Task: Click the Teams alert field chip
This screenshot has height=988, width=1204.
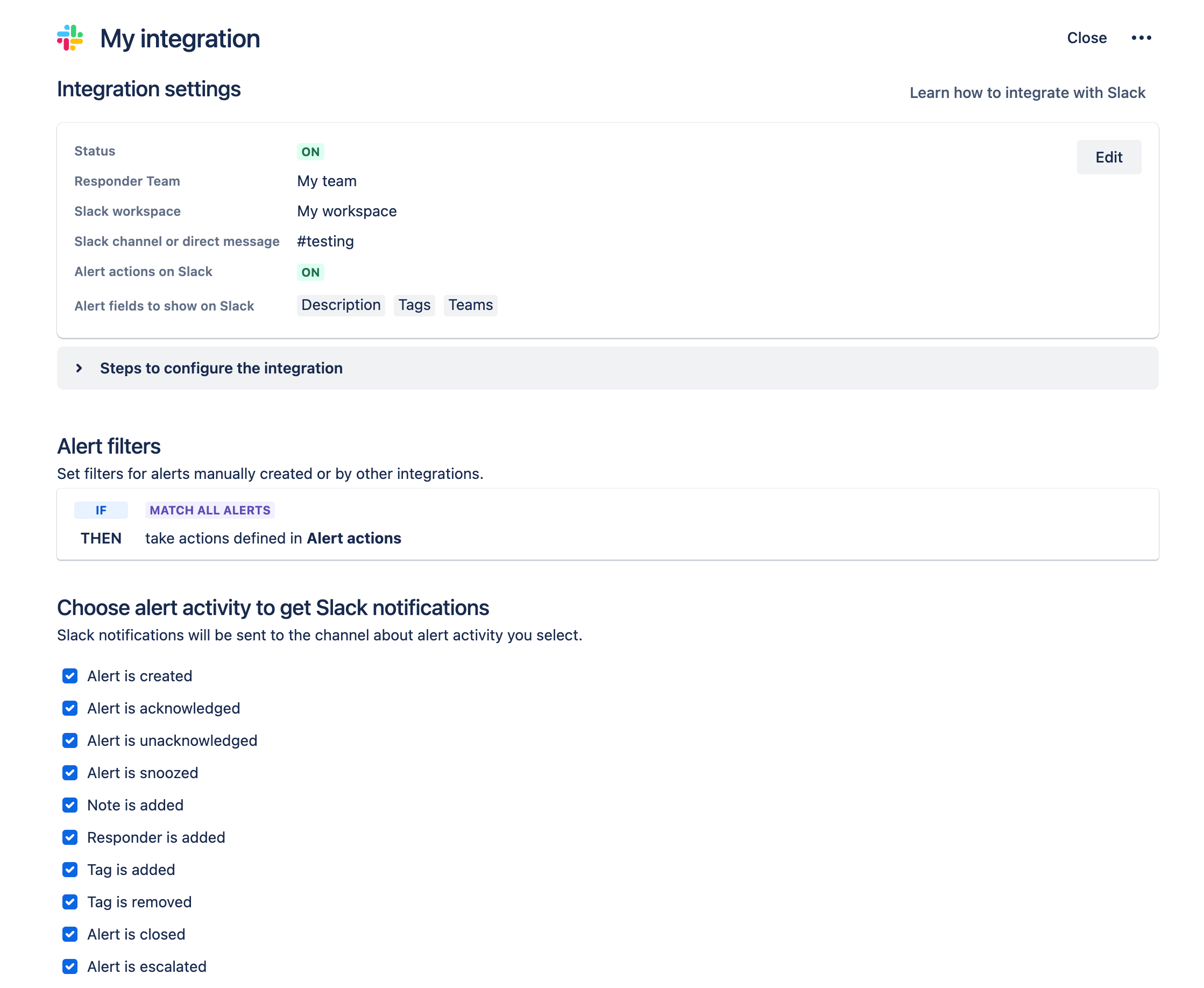Action: click(471, 305)
